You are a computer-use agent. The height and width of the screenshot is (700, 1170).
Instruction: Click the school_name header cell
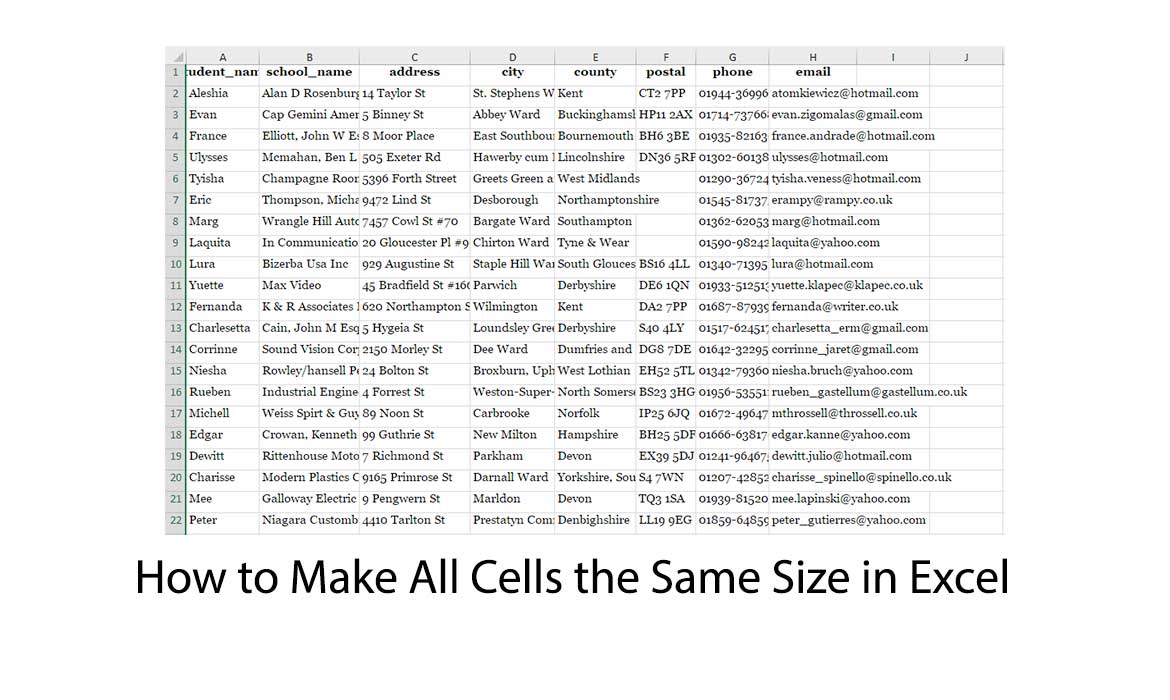pos(309,72)
